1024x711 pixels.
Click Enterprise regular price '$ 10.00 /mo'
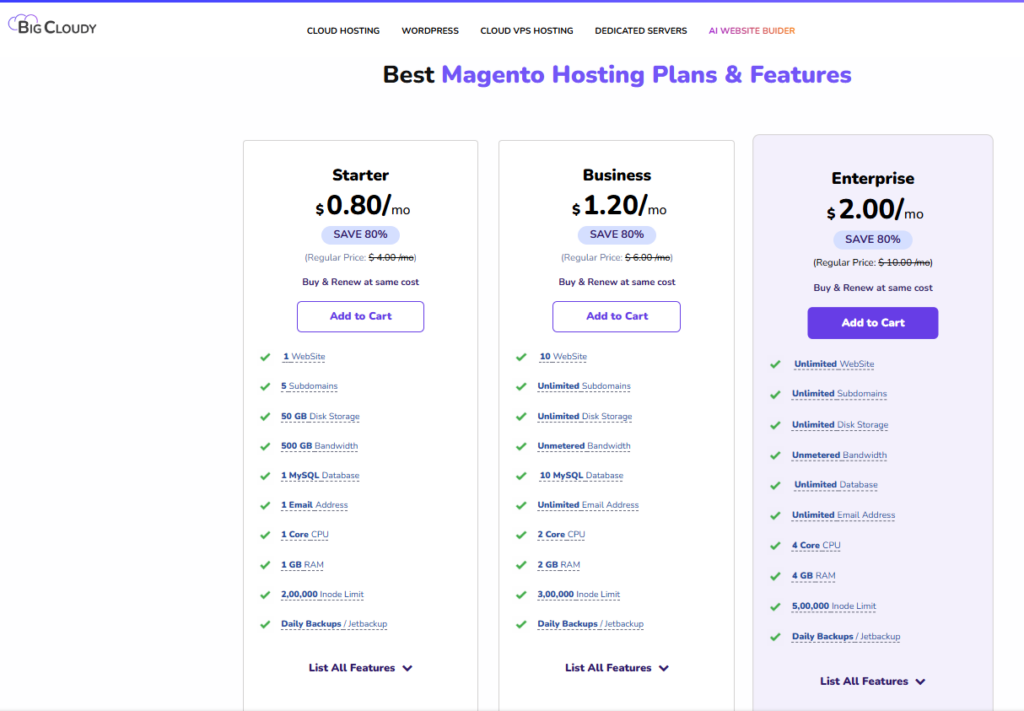904,262
